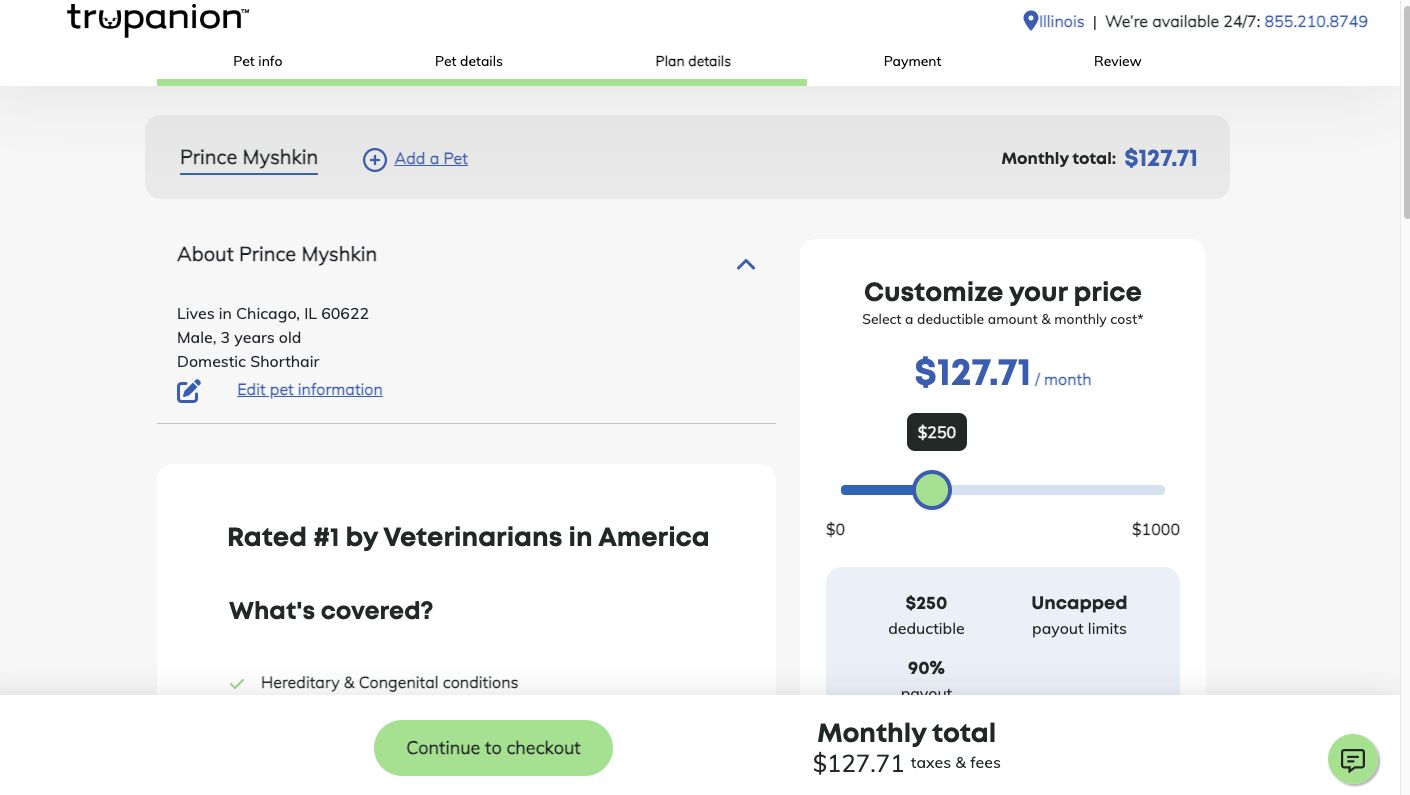Go to the Pet details step
The width and height of the screenshot is (1410, 795).
468,61
